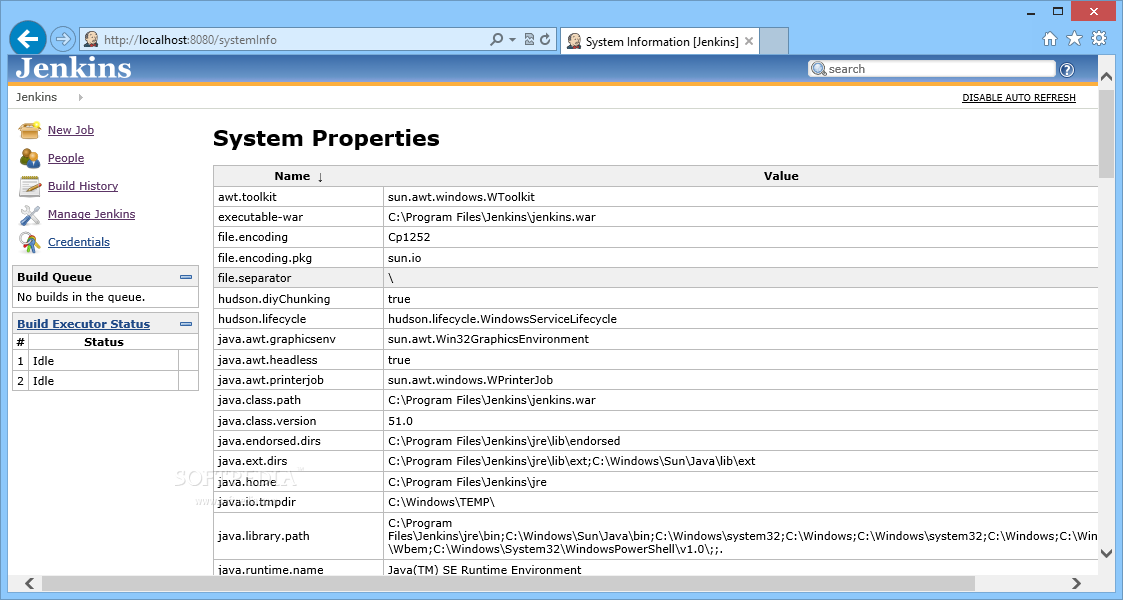
Task: Select the awt.toolkit property name
Action: click(x=247, y=197)
